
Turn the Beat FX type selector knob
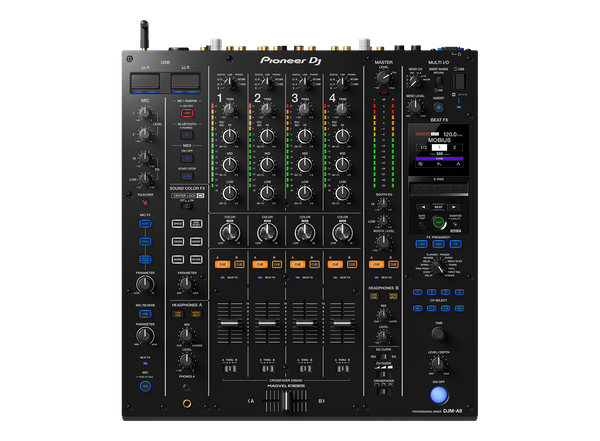(x=439, y=267)
